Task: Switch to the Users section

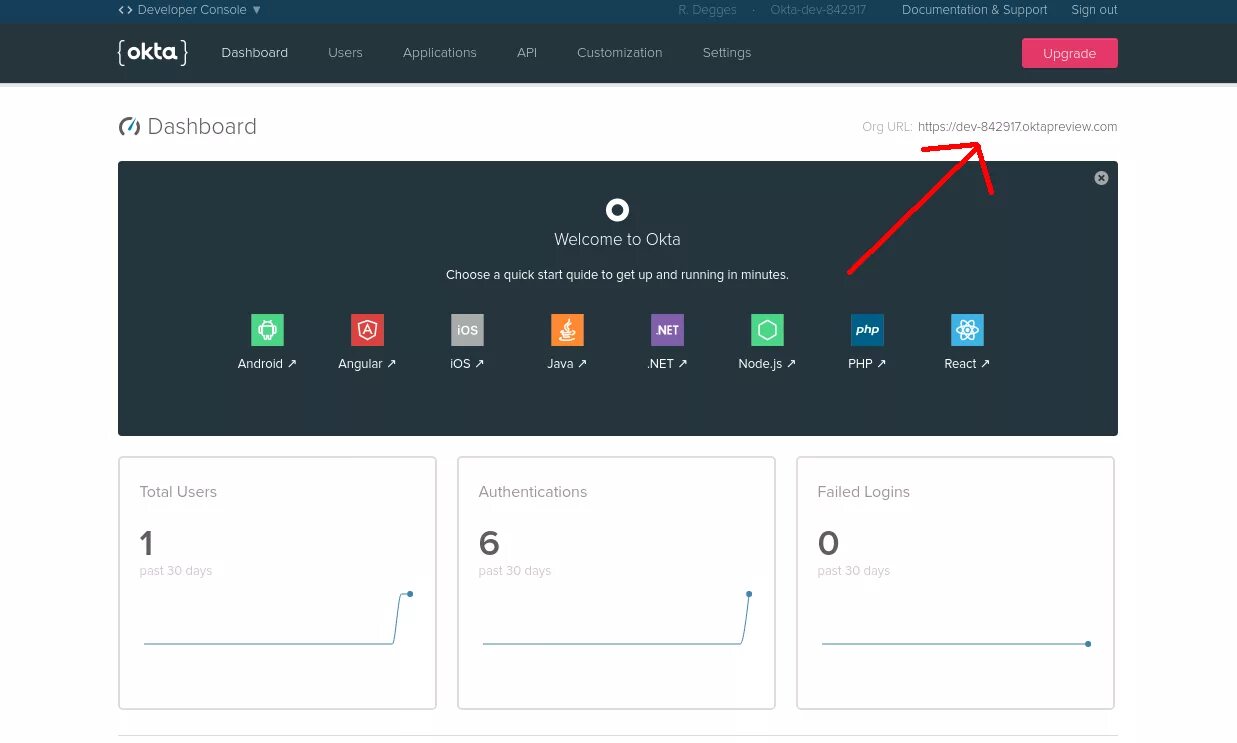Action: click(x=345, y=52)
